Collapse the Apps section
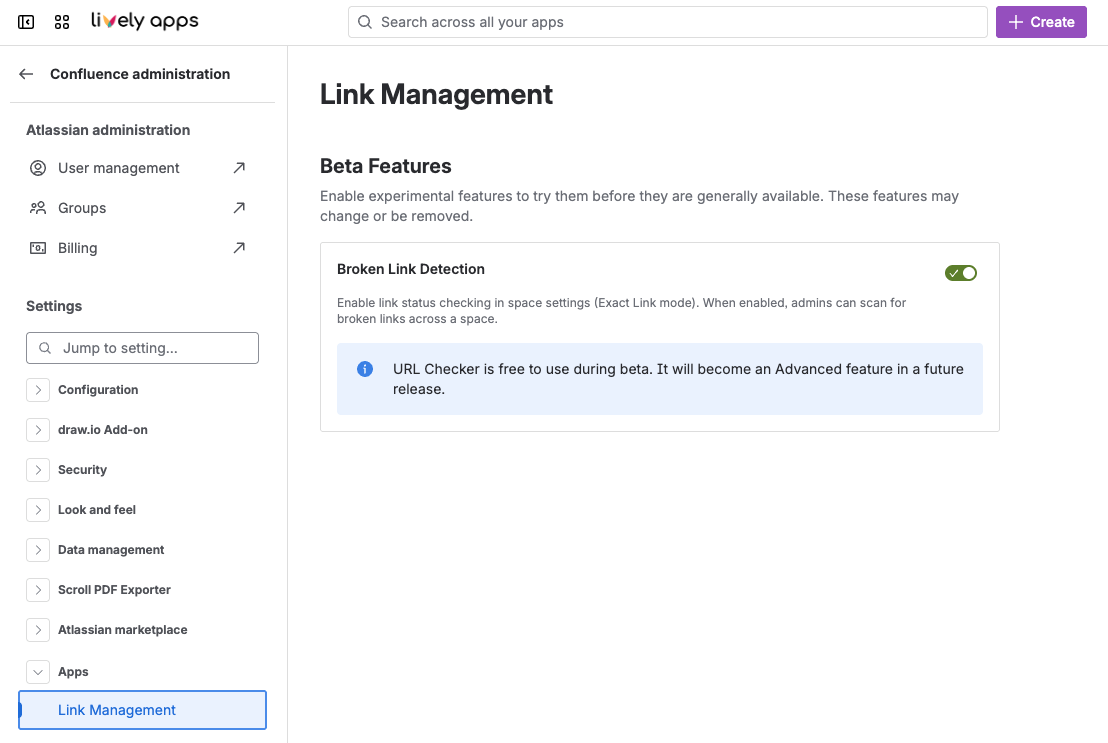This screenshot has width=1108, height=743. pyautogui.click(x=38, y=672)
